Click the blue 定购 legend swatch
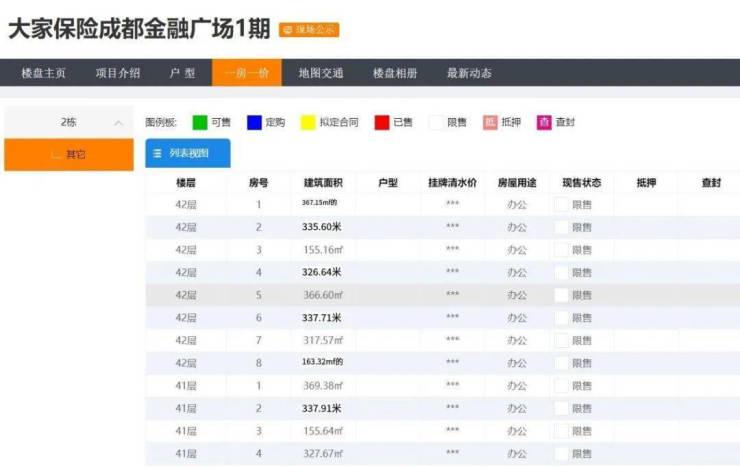The height and width of the screenshot is (467, 740). pos(254,123)
